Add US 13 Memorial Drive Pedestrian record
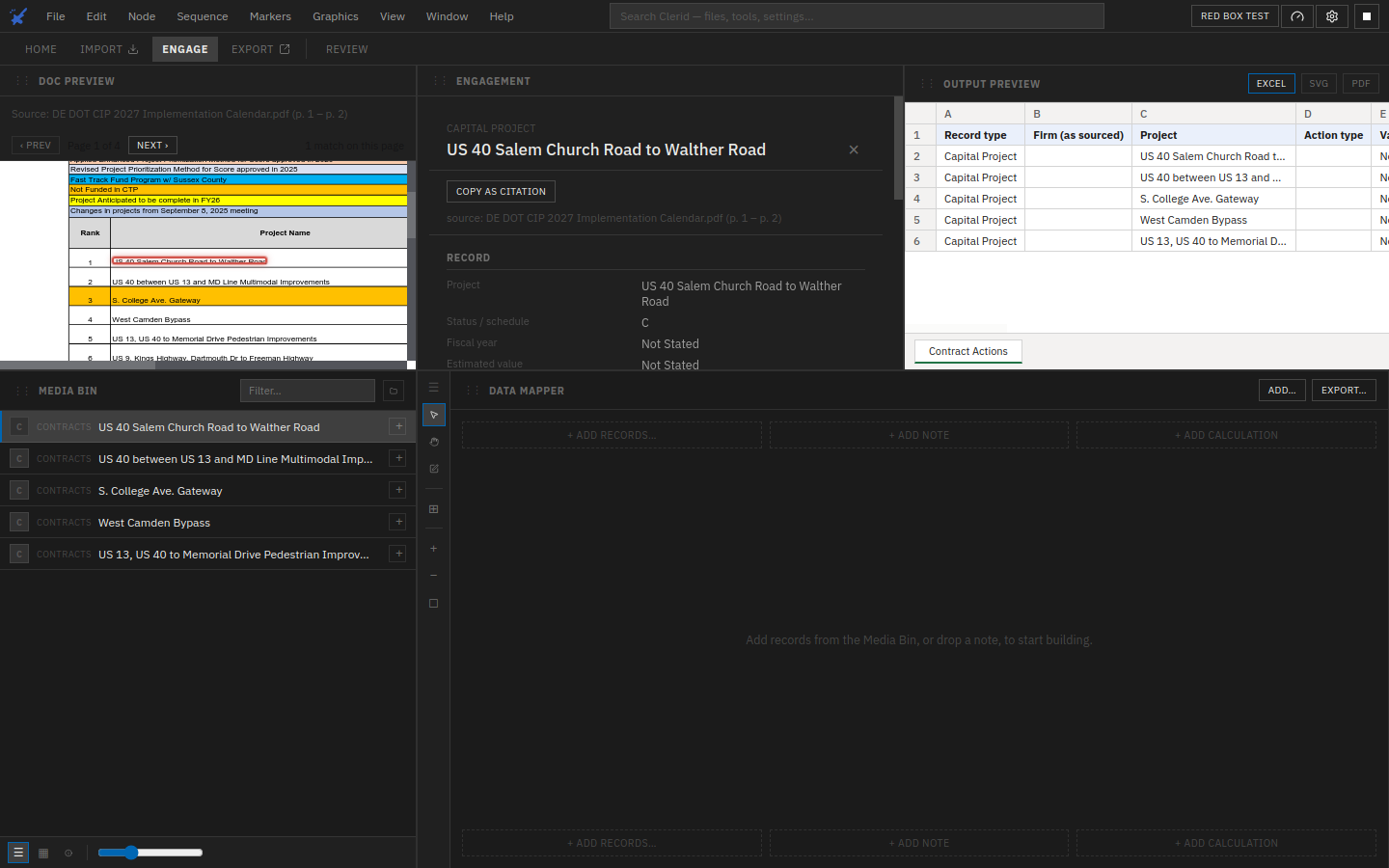 (x=398, y=554)
